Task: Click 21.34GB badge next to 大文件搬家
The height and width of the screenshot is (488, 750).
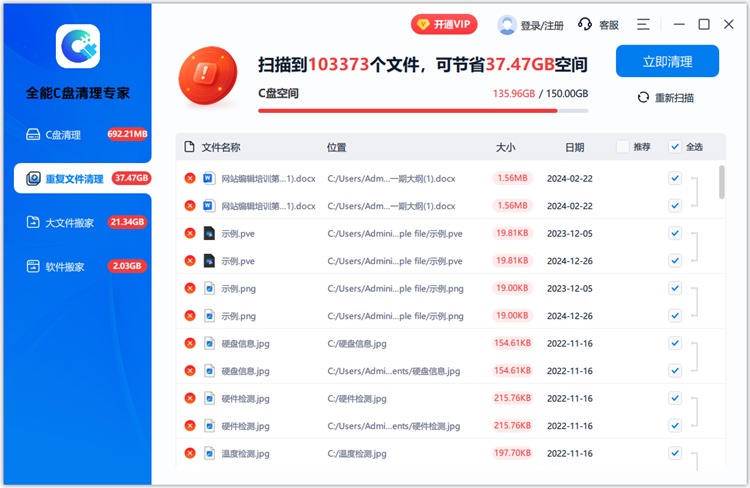Action: pyautogui.click(x=127, y=222)
